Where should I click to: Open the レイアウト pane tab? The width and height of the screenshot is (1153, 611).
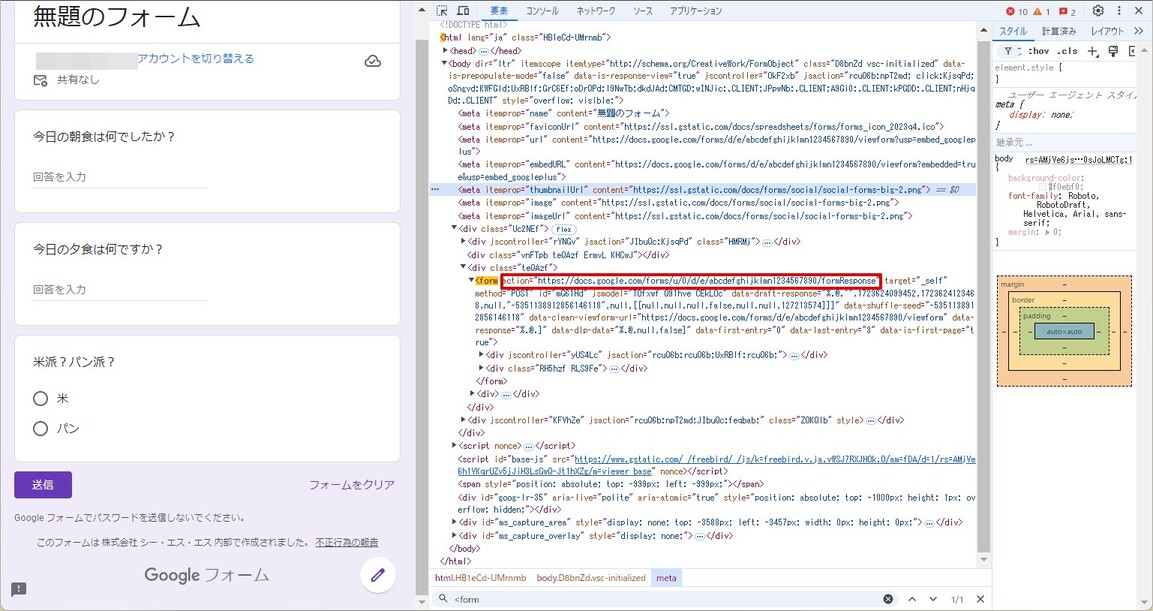click(x=1107, y=32)
